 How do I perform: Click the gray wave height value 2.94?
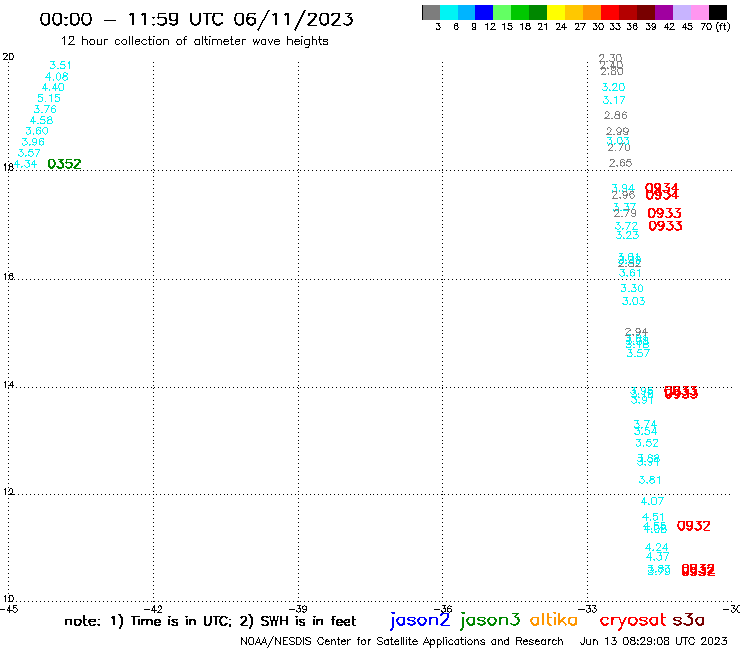[636, 332]
